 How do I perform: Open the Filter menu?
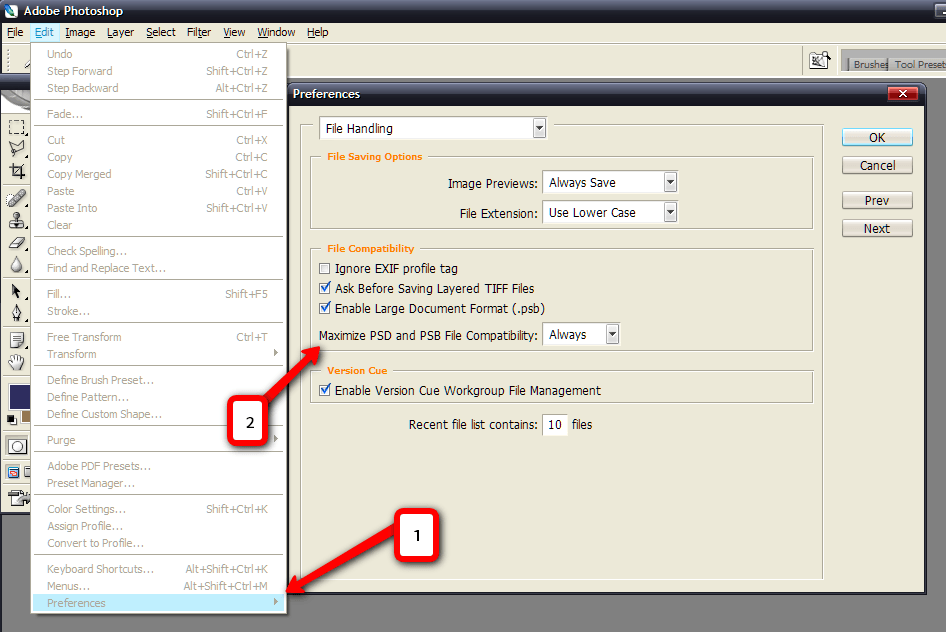[x=199, y=32]
